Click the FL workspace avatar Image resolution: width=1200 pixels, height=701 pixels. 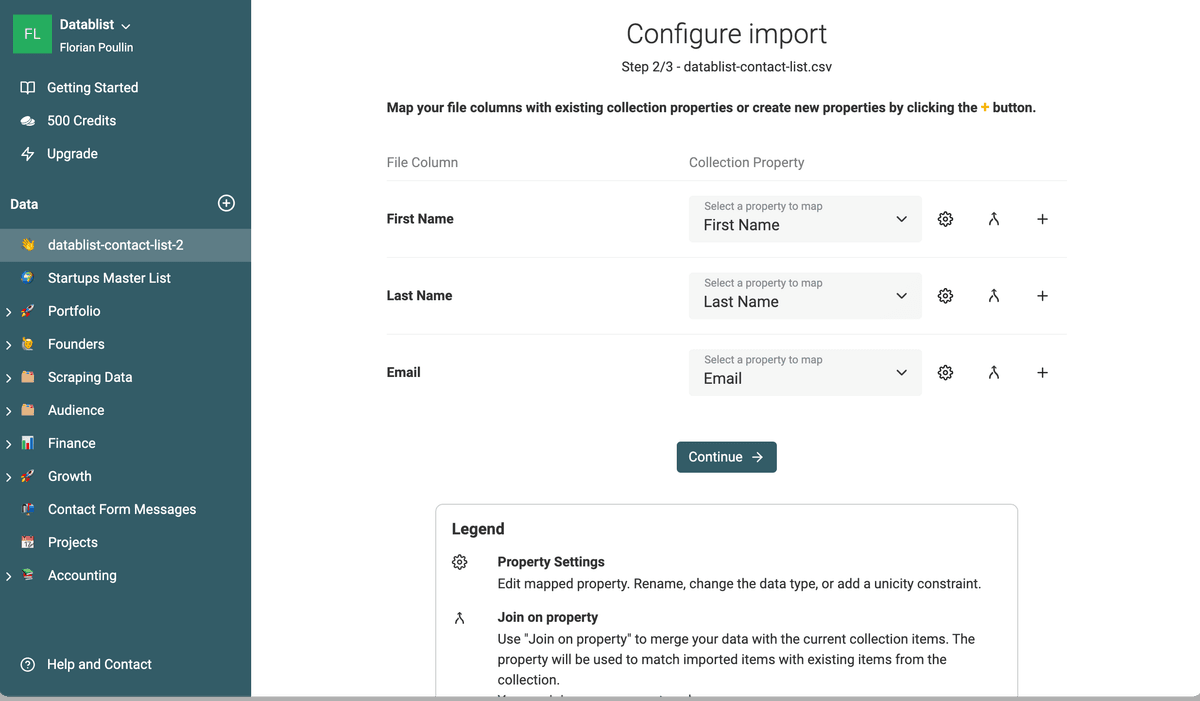pyautogui.click(x=32, y=34)
